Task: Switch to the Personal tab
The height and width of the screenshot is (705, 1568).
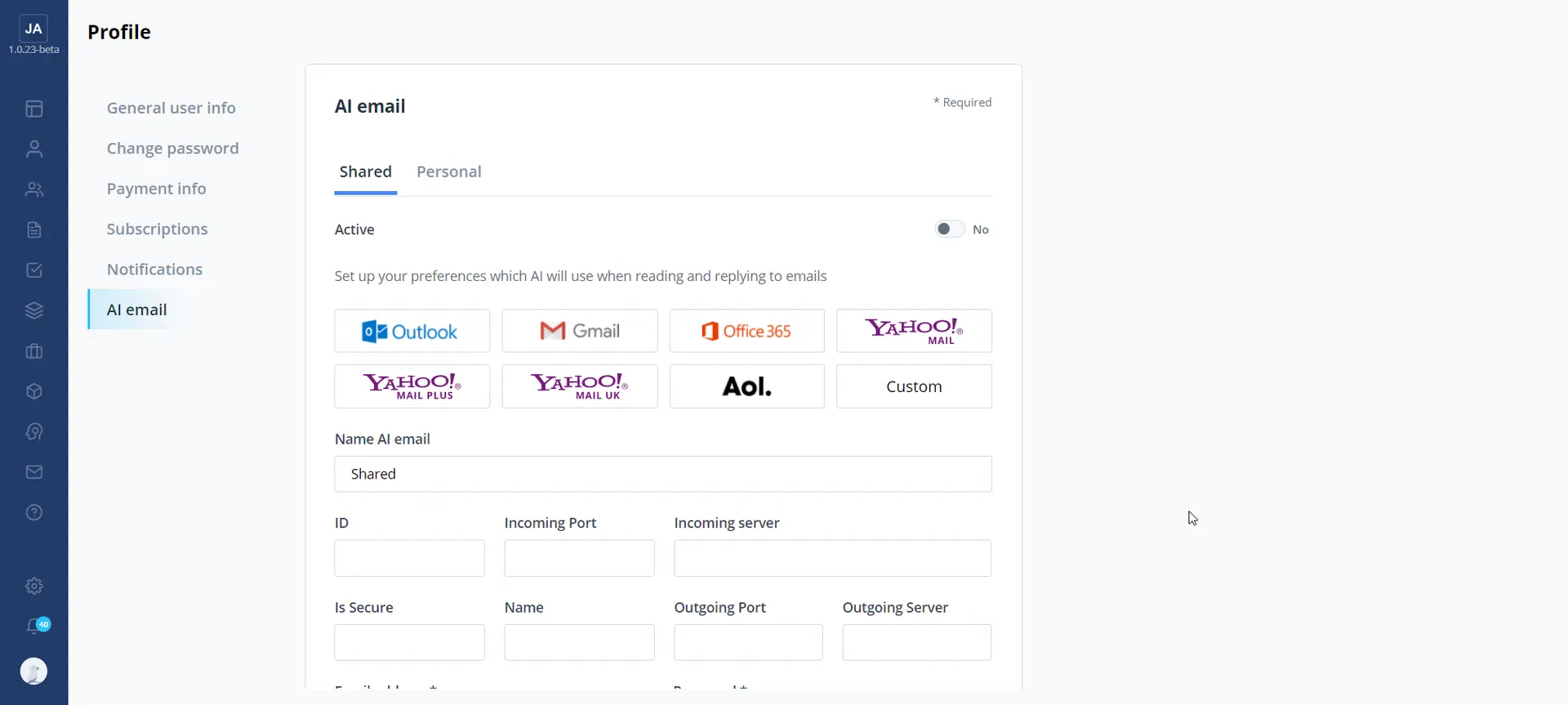Action: 448,172
